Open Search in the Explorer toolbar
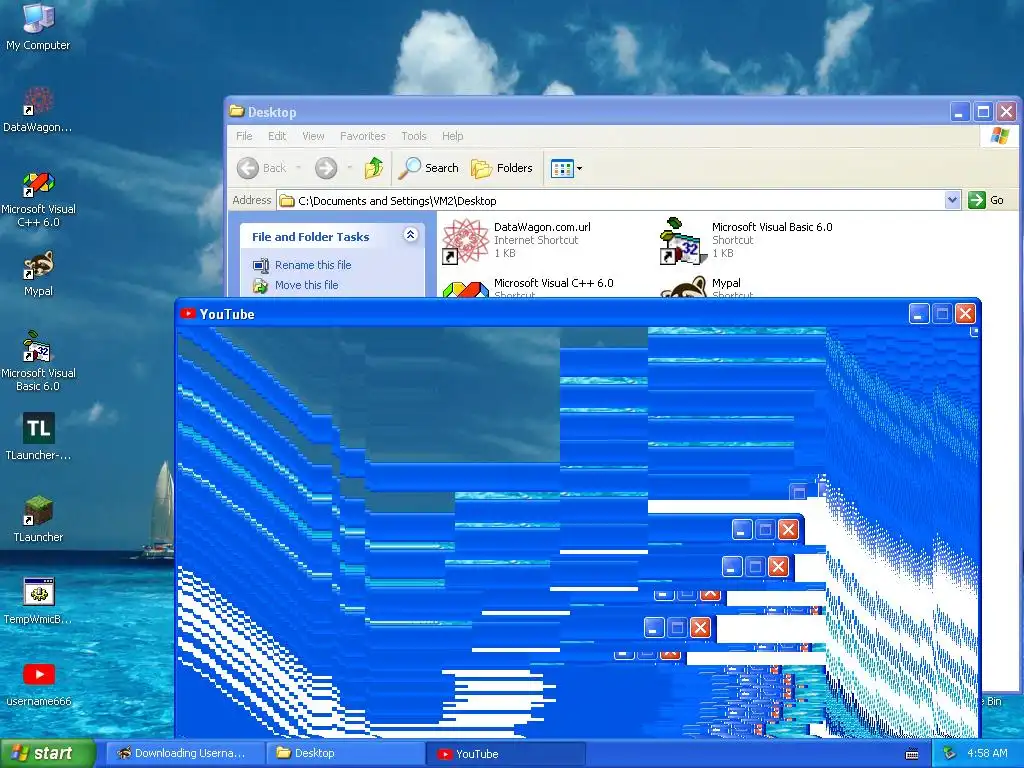 (x=428, y=168)
